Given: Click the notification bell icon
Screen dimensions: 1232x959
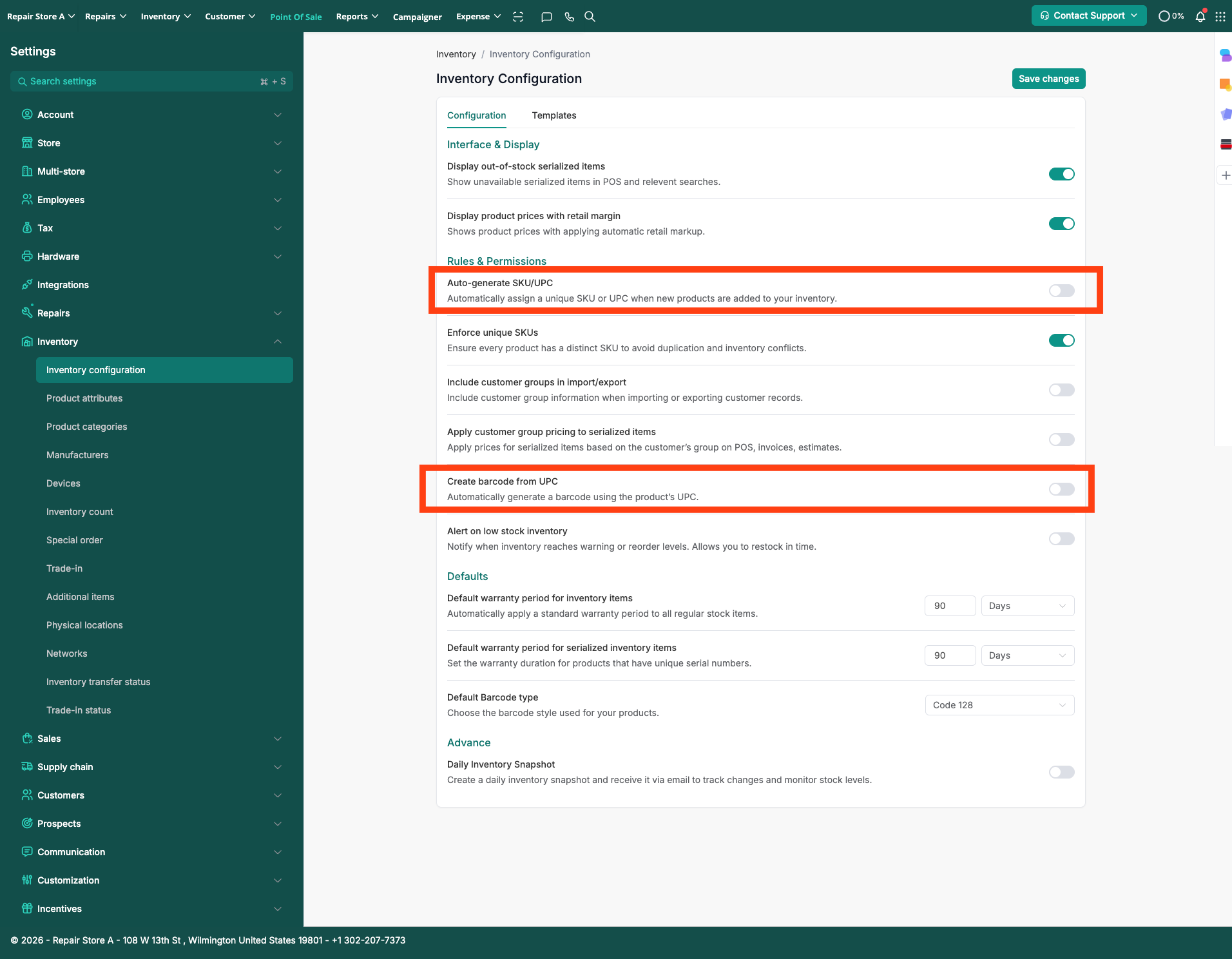Looking at the screenshot, I should pyautogui.click(x=1200, y=17).
